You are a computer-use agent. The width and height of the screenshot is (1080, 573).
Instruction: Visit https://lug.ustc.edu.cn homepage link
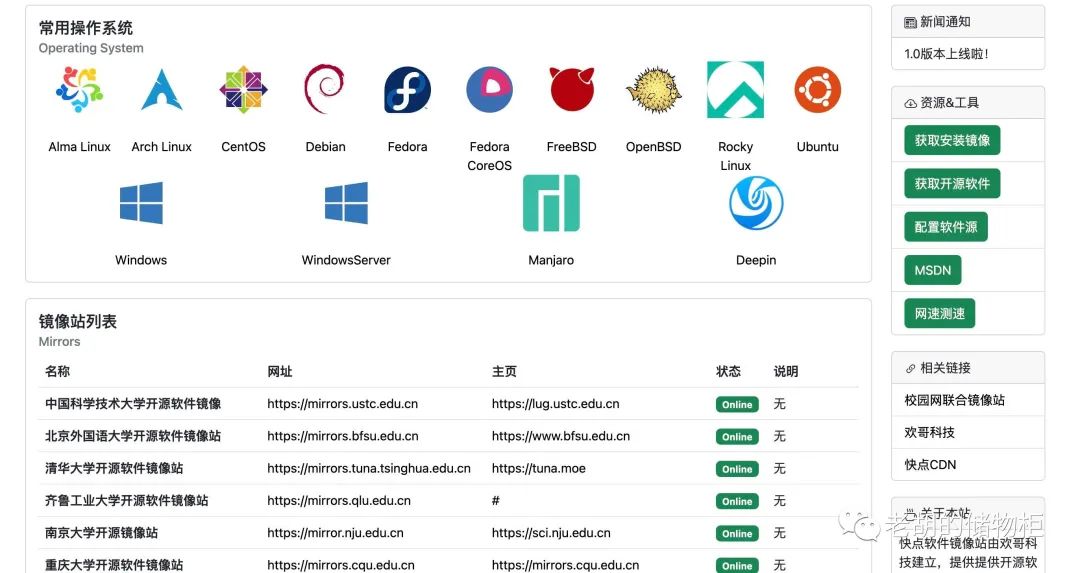click(555, 404)
